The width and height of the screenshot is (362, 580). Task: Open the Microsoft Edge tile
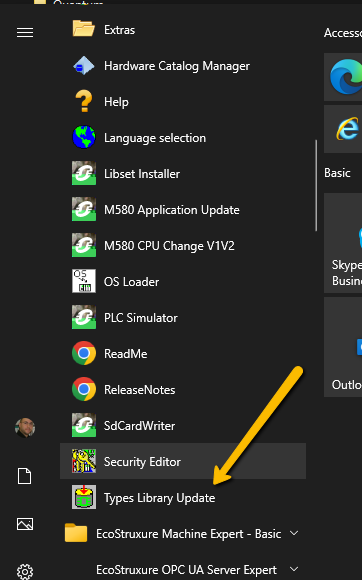(343, 77)
